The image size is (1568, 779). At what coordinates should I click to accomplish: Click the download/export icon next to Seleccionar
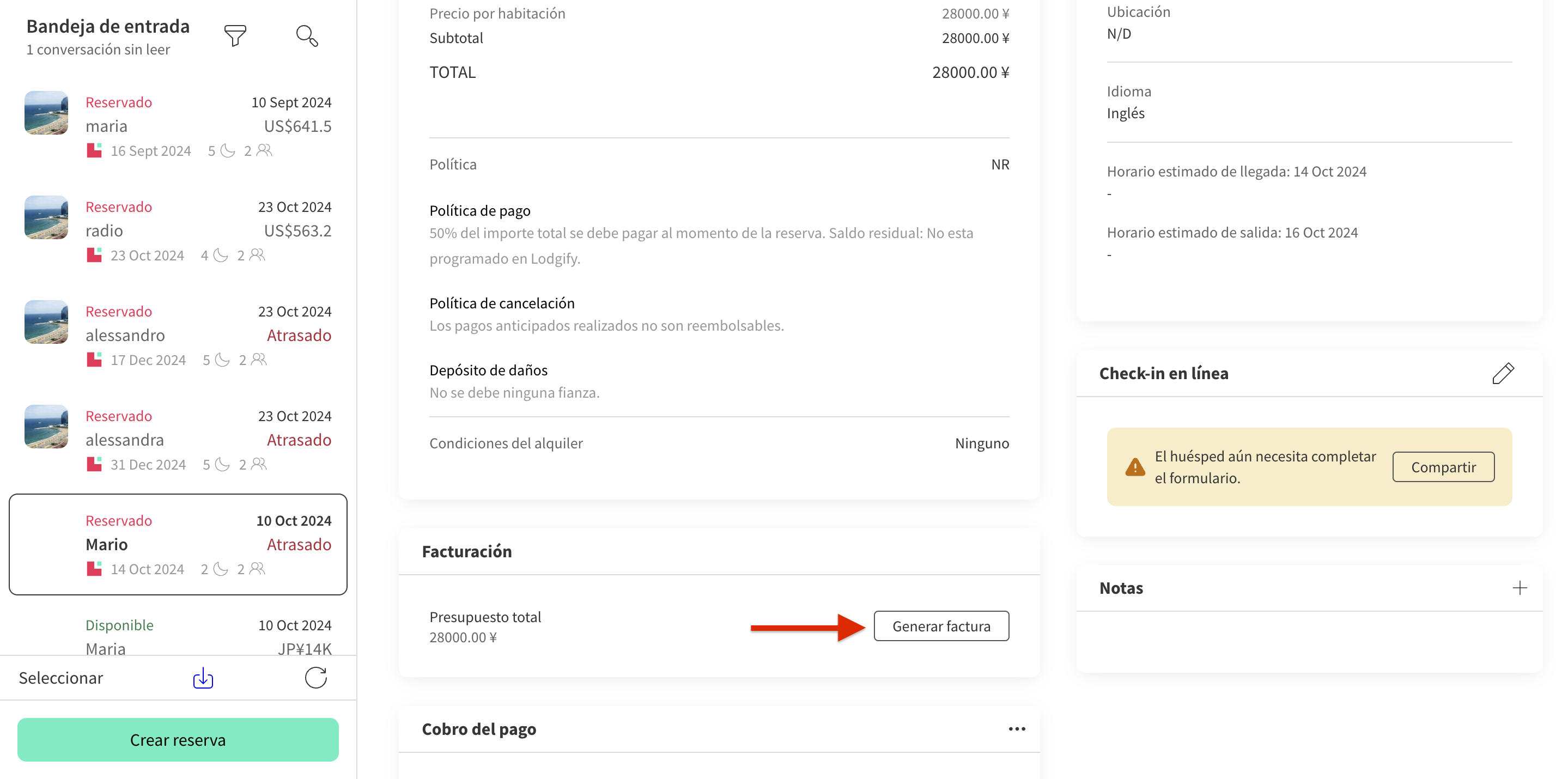tap(203, 677)
